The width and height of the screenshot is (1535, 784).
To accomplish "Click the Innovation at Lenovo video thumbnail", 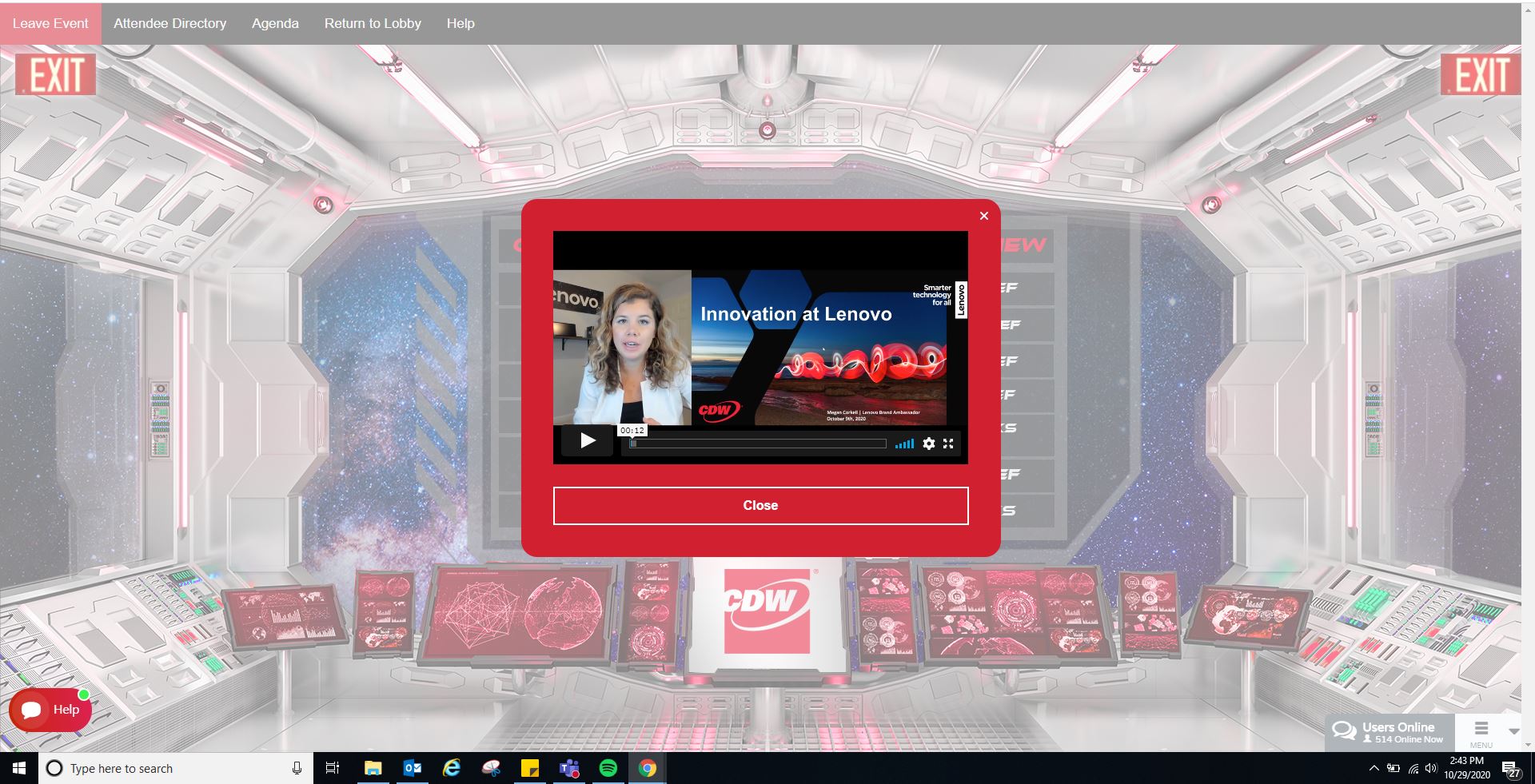I will pyautogui.click(x=760, y=347).
